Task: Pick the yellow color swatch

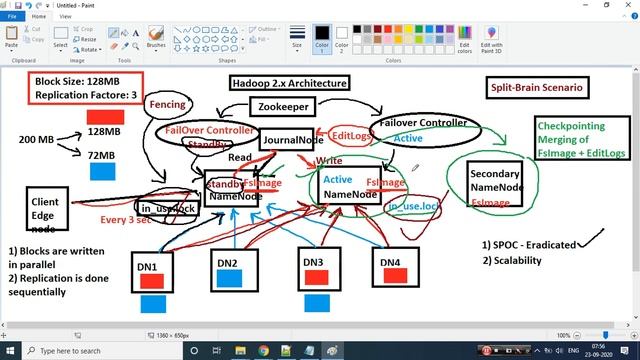Action: pos(409,29)
